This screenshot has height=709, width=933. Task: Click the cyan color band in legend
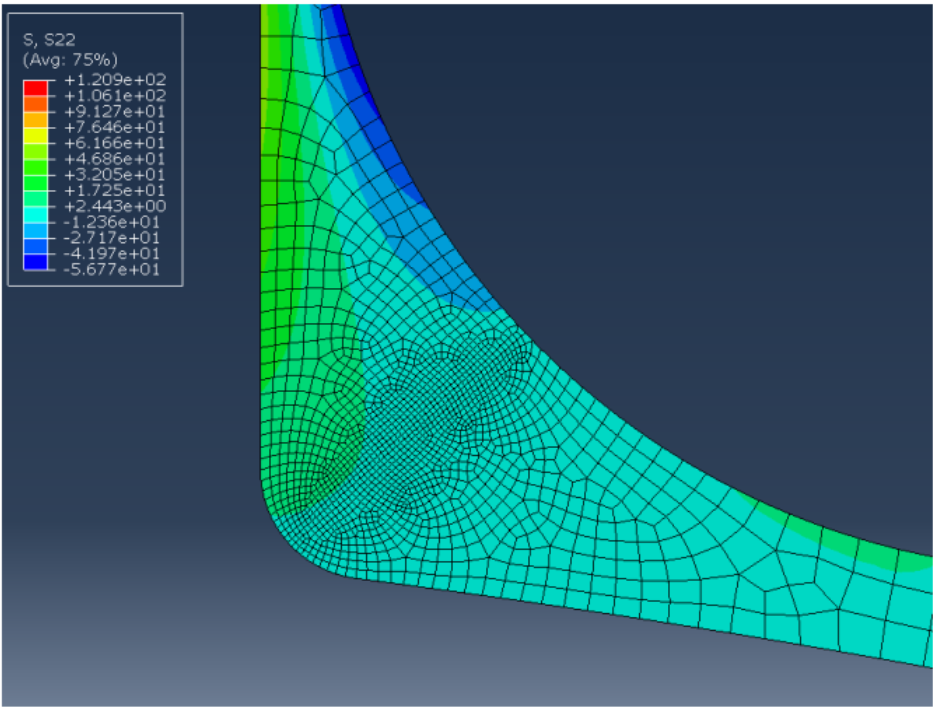tap(36, 215)
